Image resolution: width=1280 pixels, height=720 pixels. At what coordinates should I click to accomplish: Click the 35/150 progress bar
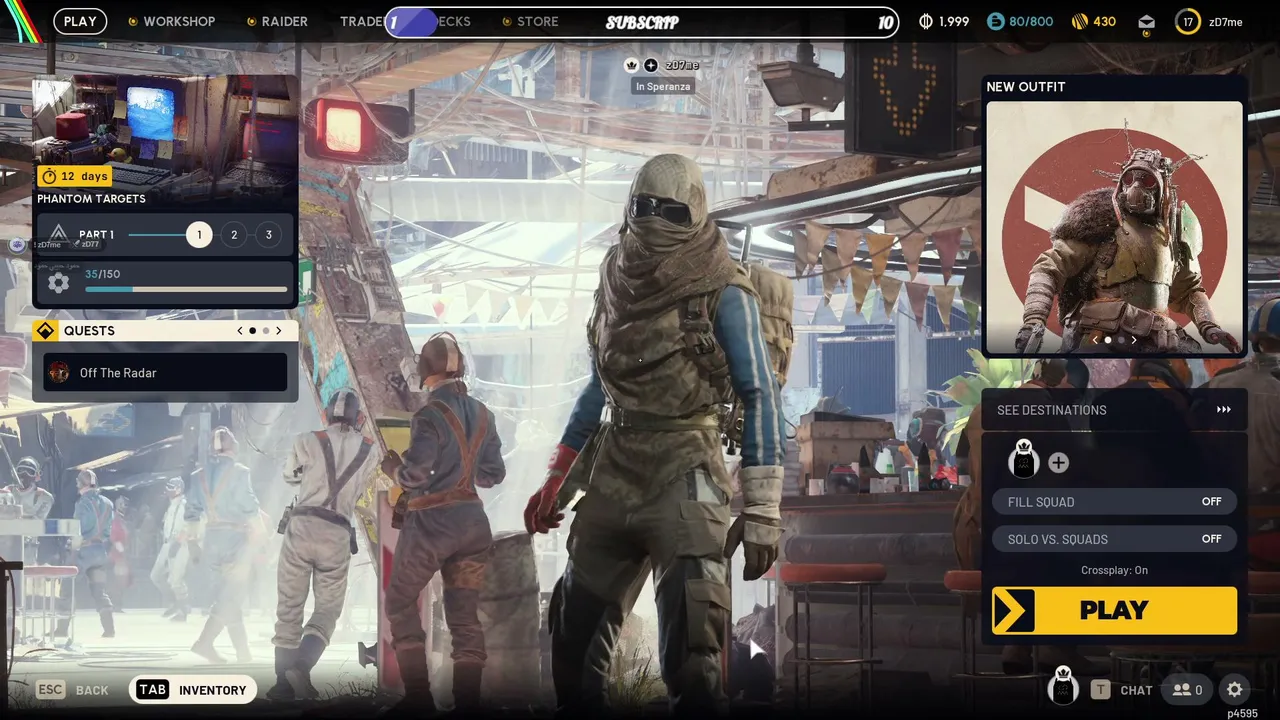click(x=186, y=290)
